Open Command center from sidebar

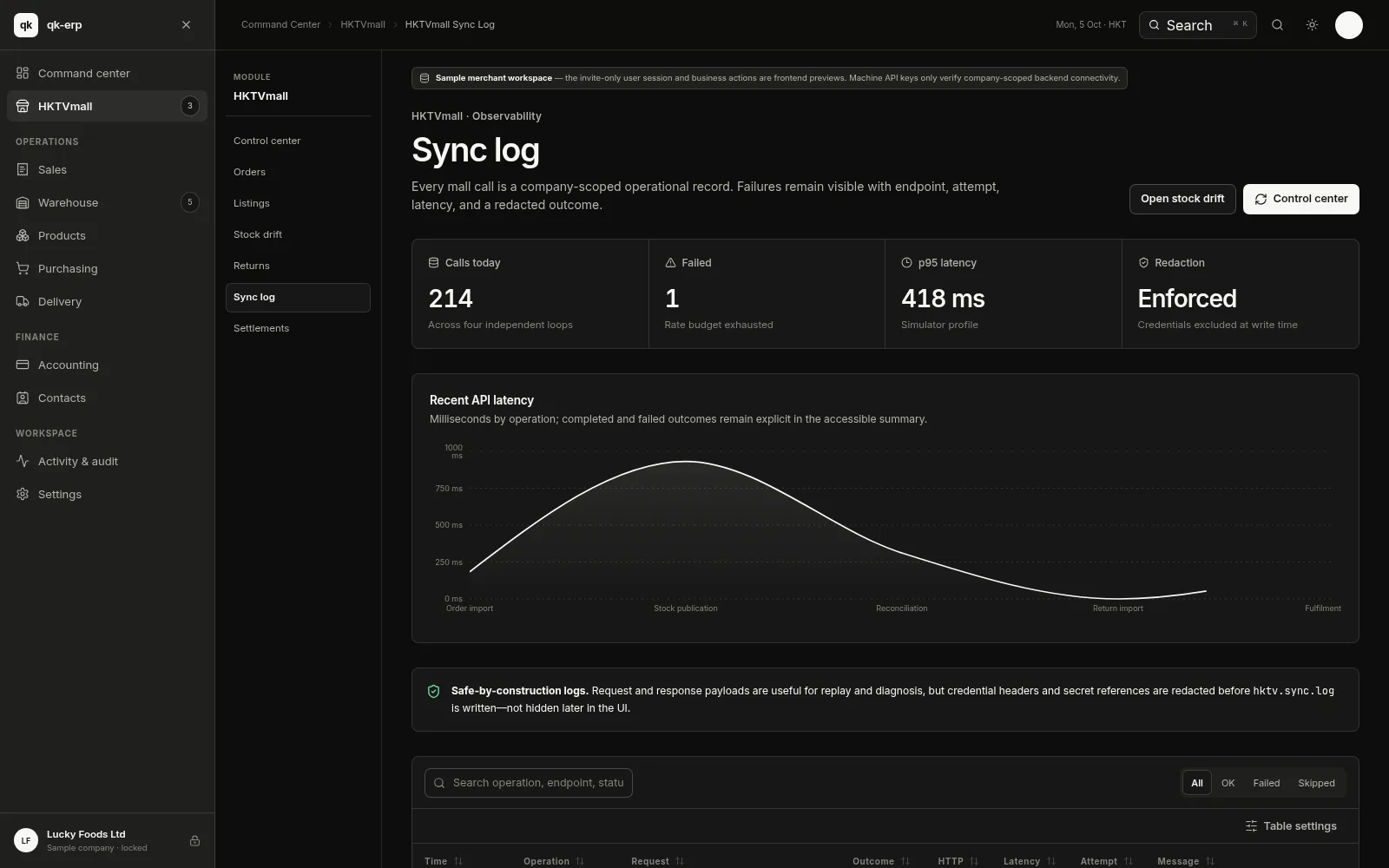pos(108,73)
